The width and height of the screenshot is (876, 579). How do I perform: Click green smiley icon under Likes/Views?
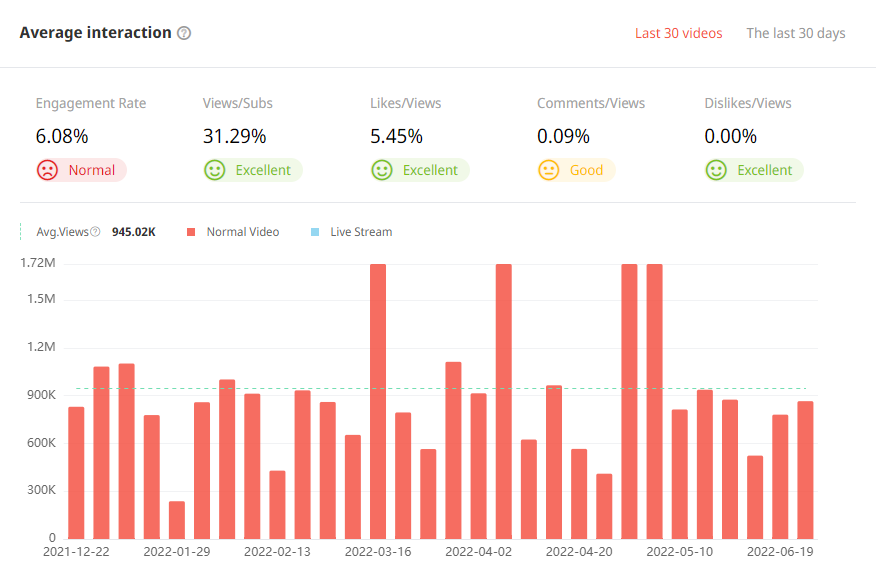point(382,170)
